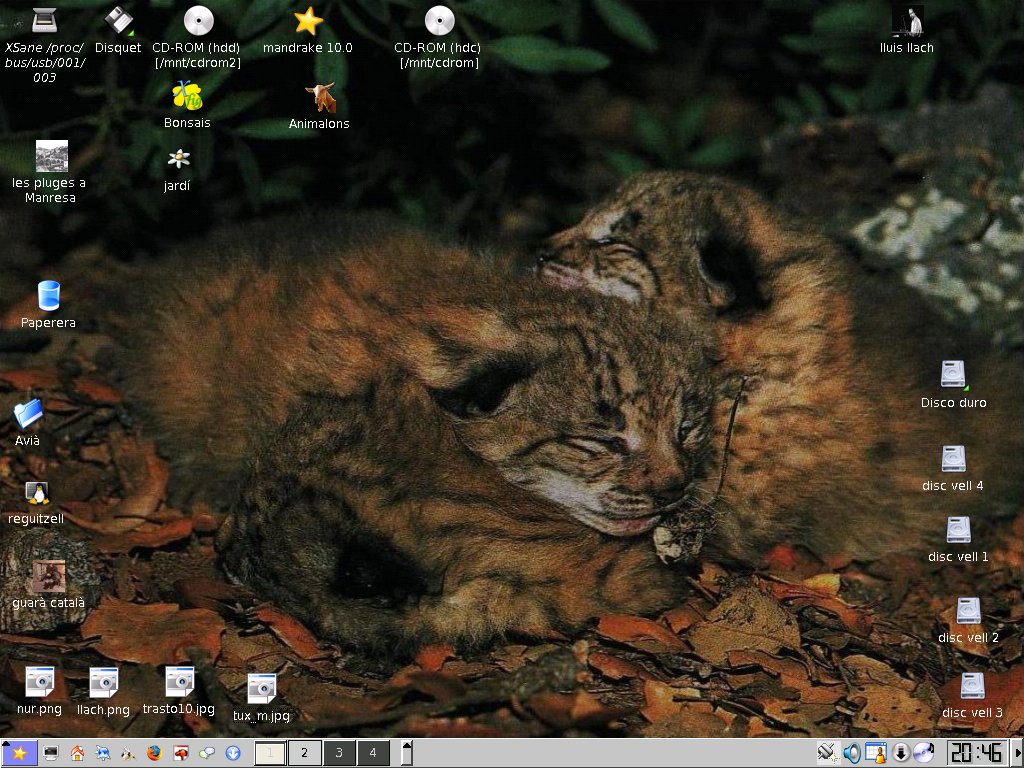Open the Disco duro drive icon
The image size is (1024, 768).
point(953,375)
